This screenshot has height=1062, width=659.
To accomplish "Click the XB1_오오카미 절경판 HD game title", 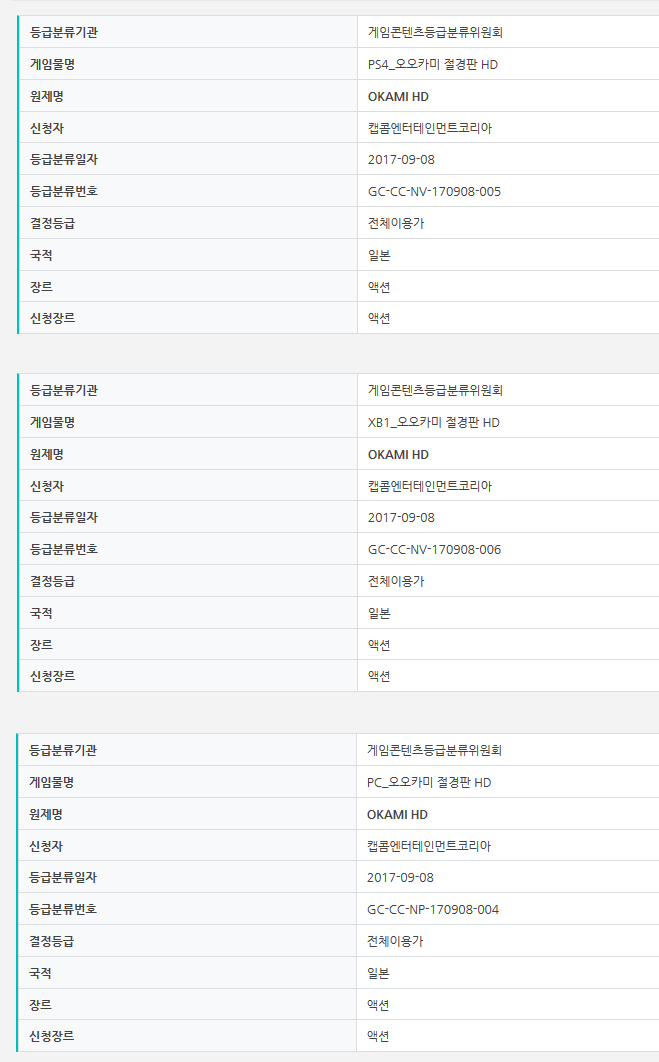I will tap(433, 422).
